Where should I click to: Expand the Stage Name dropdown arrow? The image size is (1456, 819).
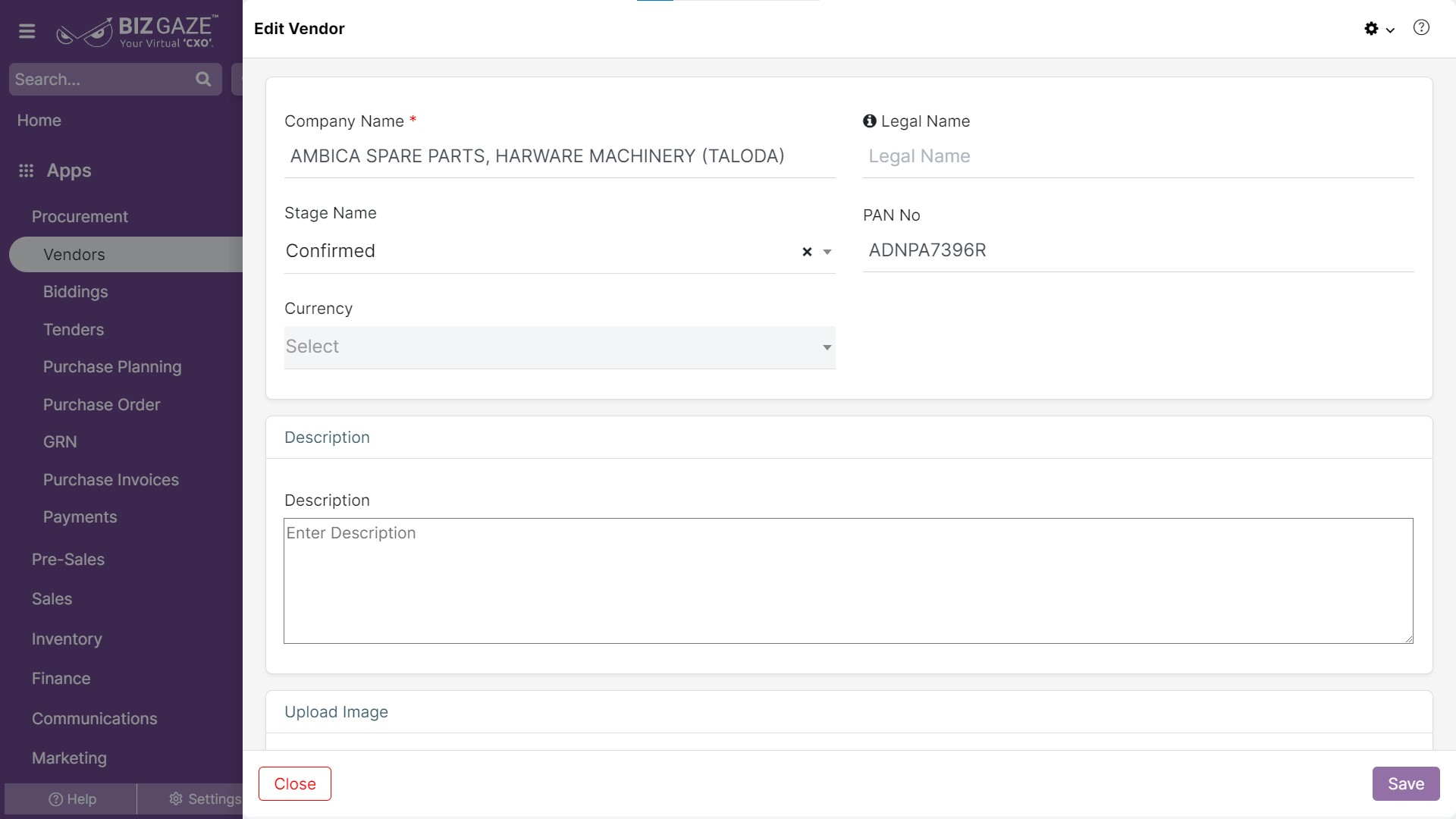pyautogui.click(x=827, y=252)
